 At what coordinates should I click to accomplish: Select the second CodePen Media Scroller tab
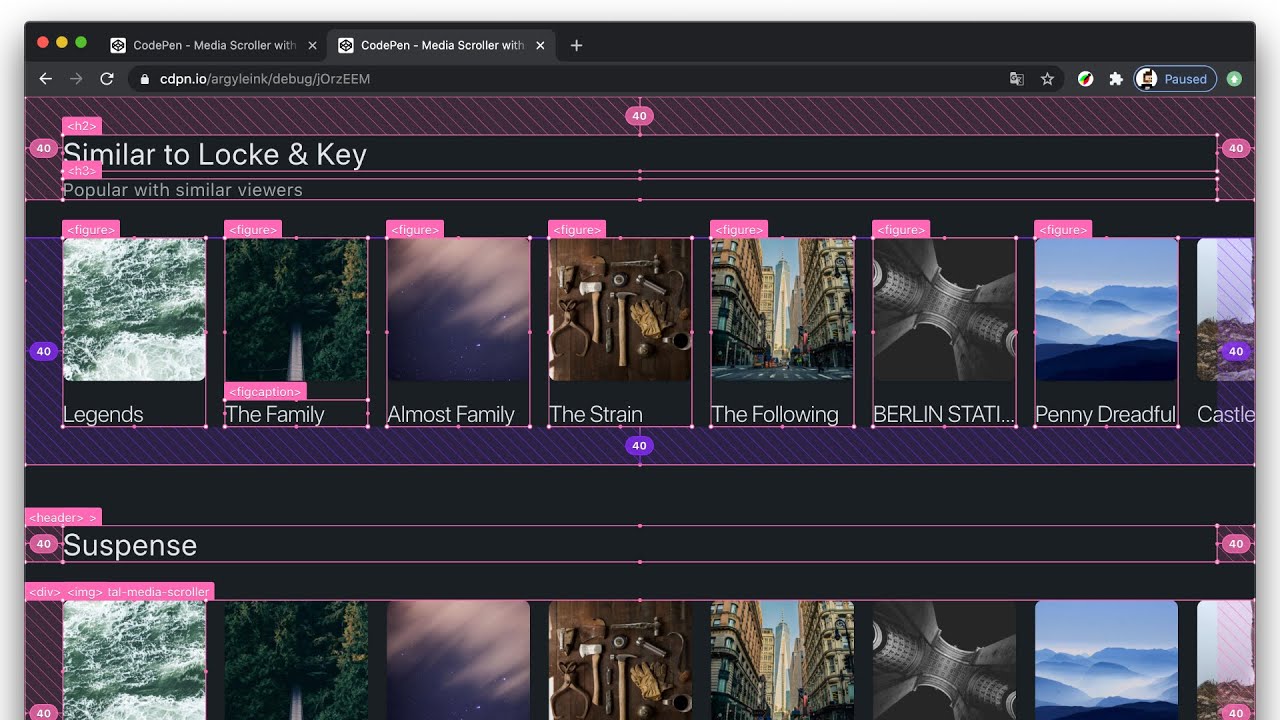[x=441, y=45]
